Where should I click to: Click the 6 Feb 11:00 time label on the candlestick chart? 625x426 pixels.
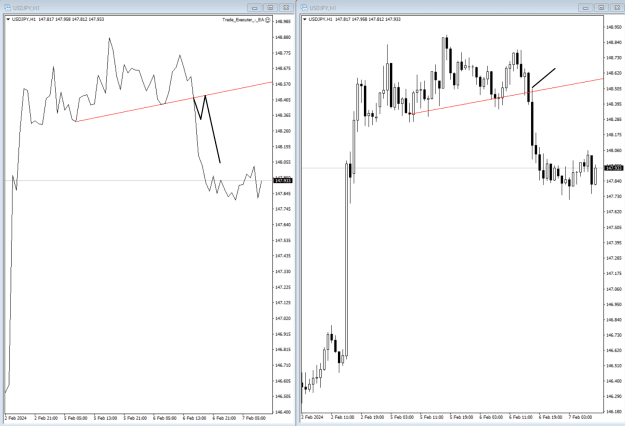pos(521,417)
